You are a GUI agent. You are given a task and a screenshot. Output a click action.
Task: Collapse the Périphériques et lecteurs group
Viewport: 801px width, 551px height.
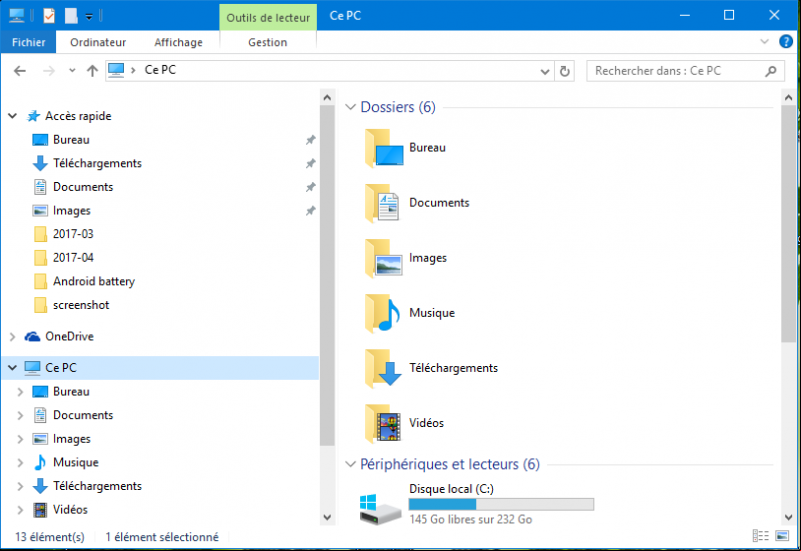(x=350, y=464)
